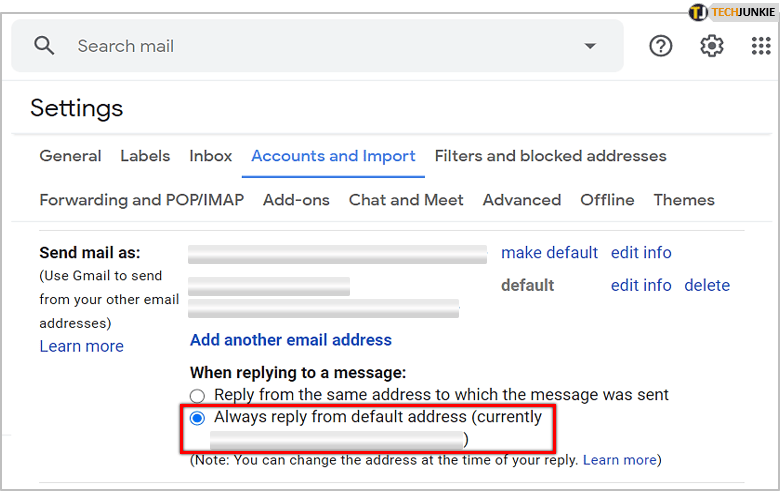Select Reply from the same address option
The width and height of the screenshot is (783, 491).
click(197, 396)
